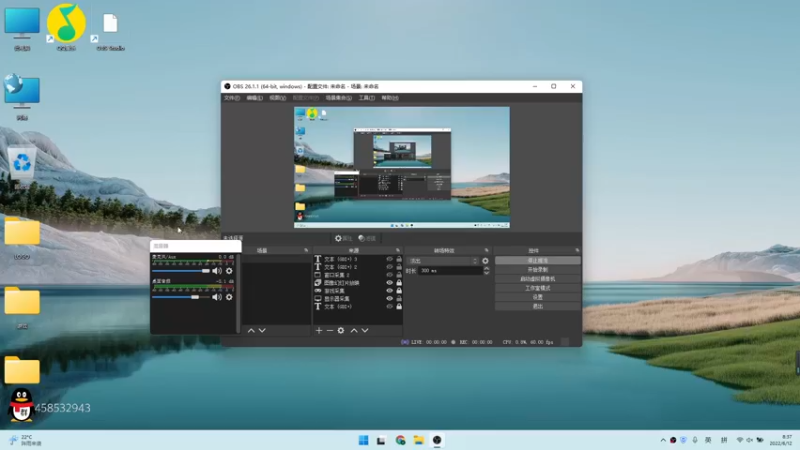Click the 桌面音频 volume slider
Screen dimensions: 800x450
[181, 297]
